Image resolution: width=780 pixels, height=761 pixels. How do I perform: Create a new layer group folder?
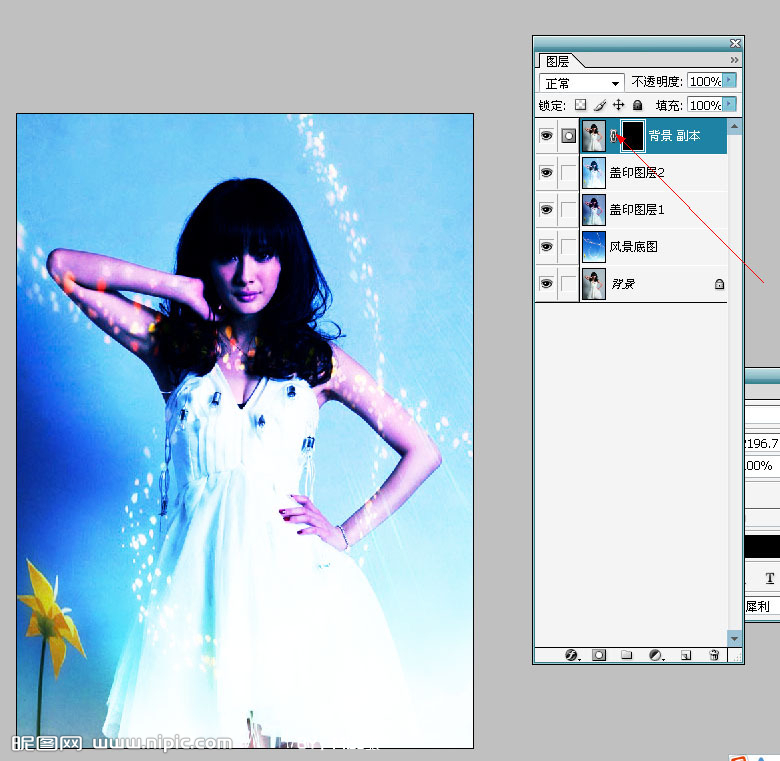tap(627, 656)
